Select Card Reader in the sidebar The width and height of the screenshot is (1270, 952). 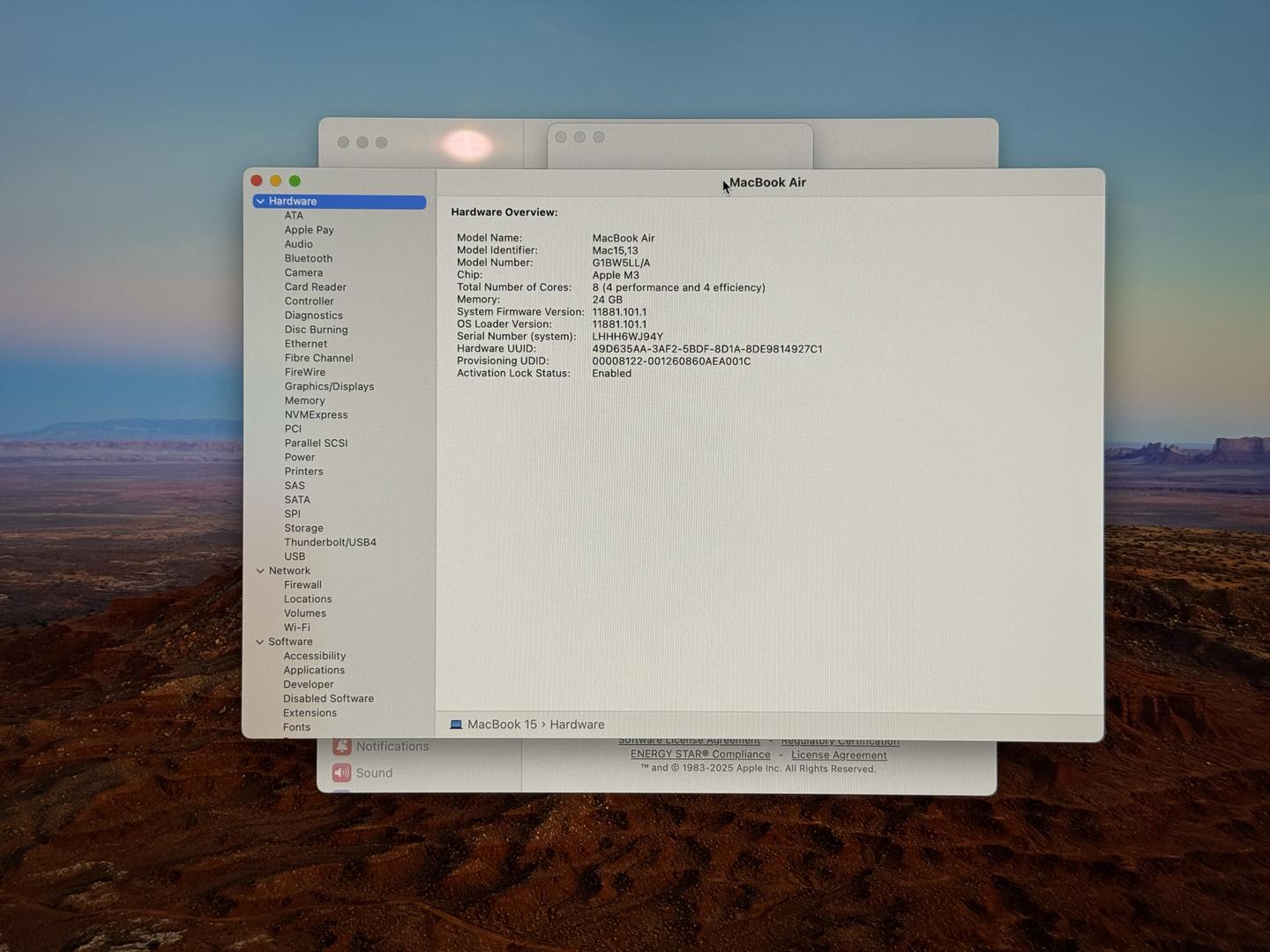[315, 286]
